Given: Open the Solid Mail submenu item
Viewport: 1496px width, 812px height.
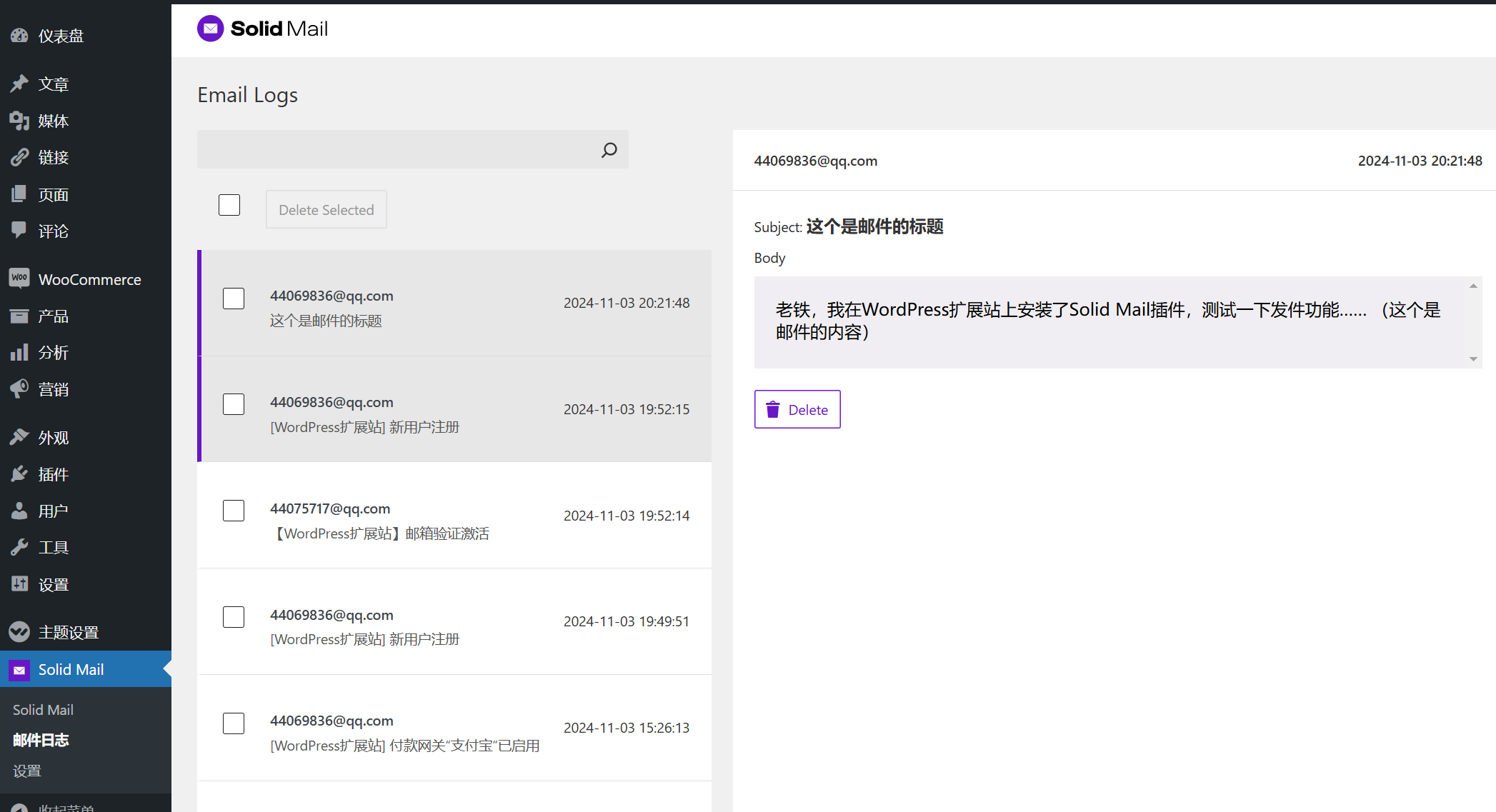Looking at the screenshot, I should click(43, 710).
